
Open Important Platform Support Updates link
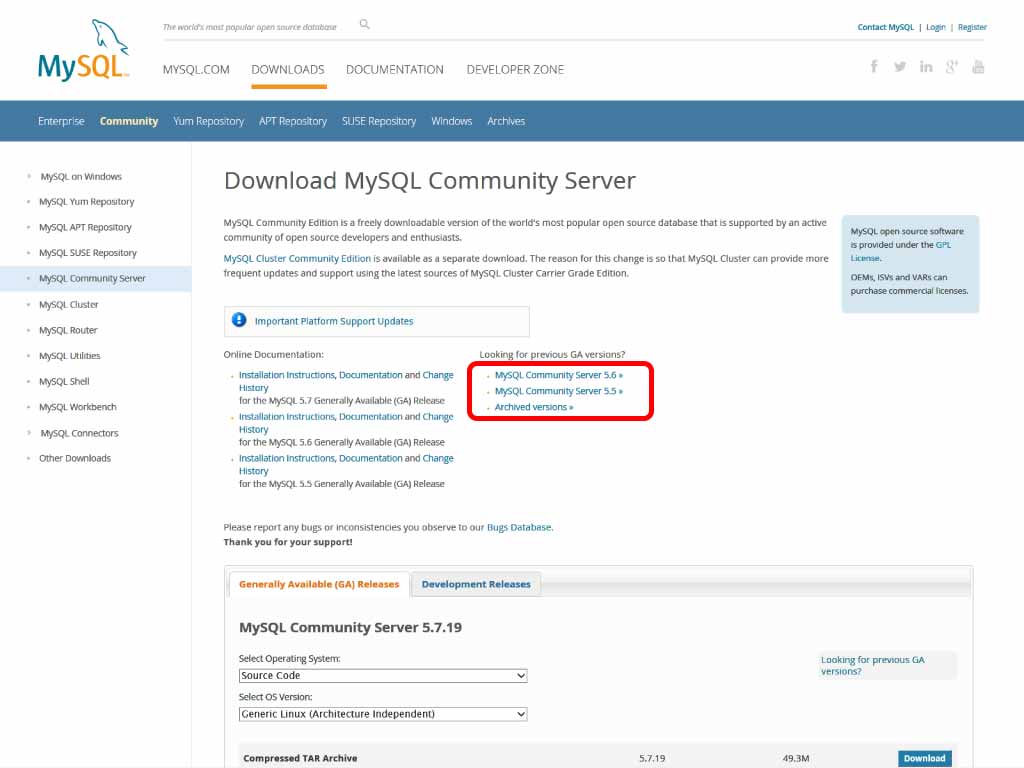(x=334, y=321)
